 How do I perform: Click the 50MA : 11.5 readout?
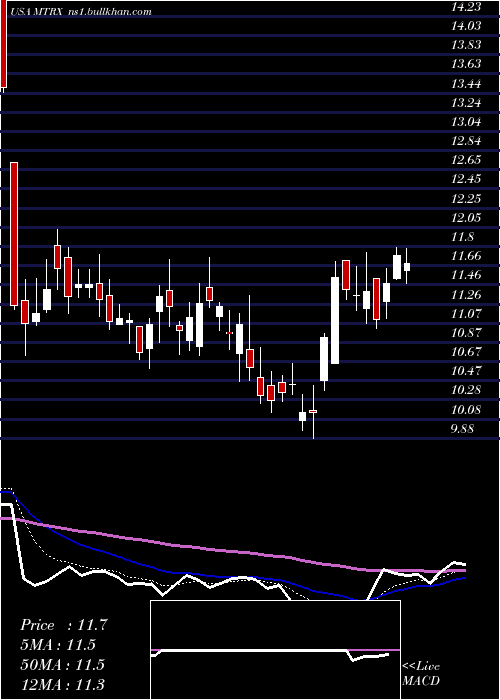(x=62, y=665)
